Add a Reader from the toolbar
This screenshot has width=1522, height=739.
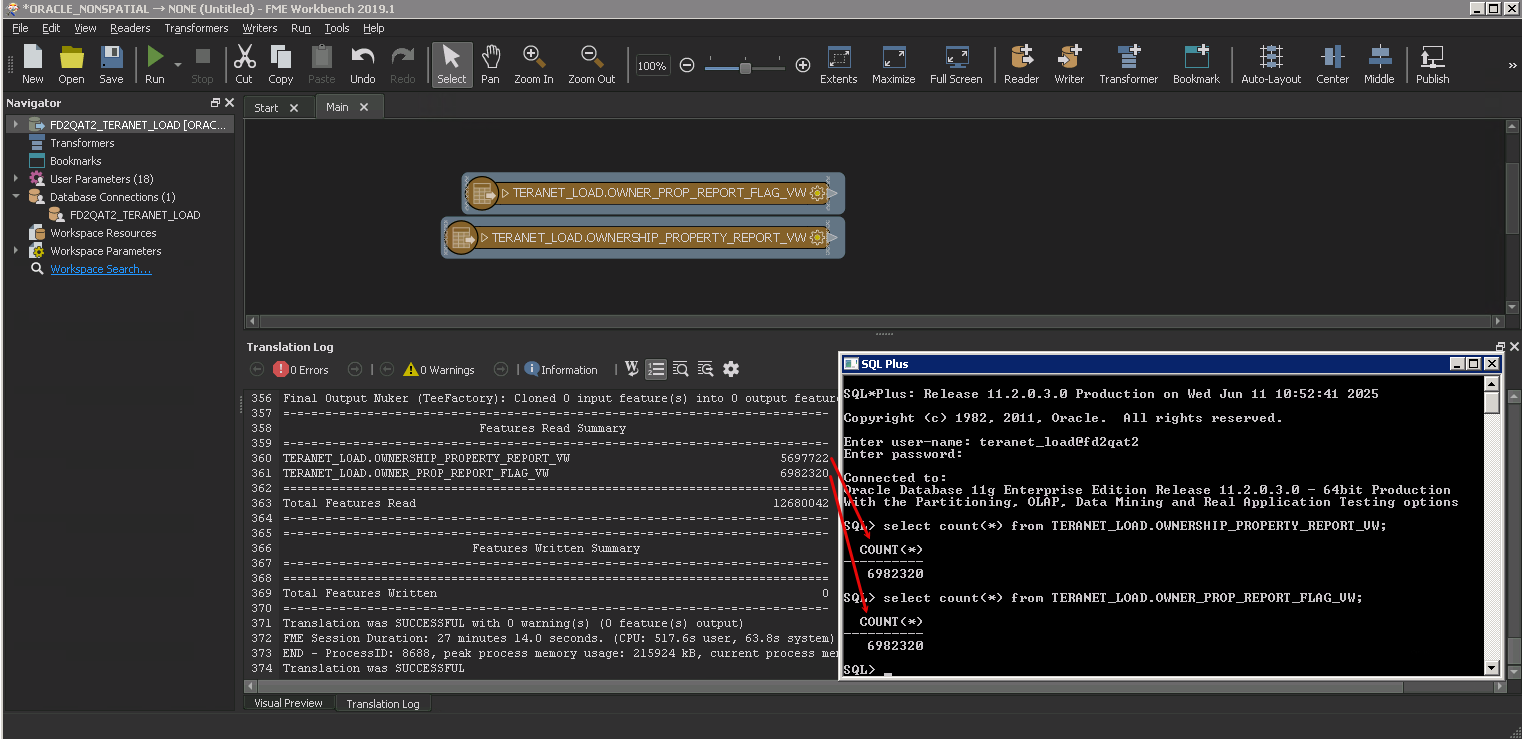1022,64
